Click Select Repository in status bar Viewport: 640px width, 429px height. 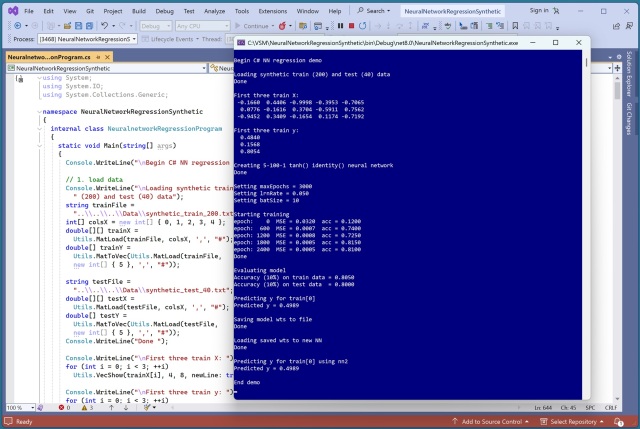(572, 422)
